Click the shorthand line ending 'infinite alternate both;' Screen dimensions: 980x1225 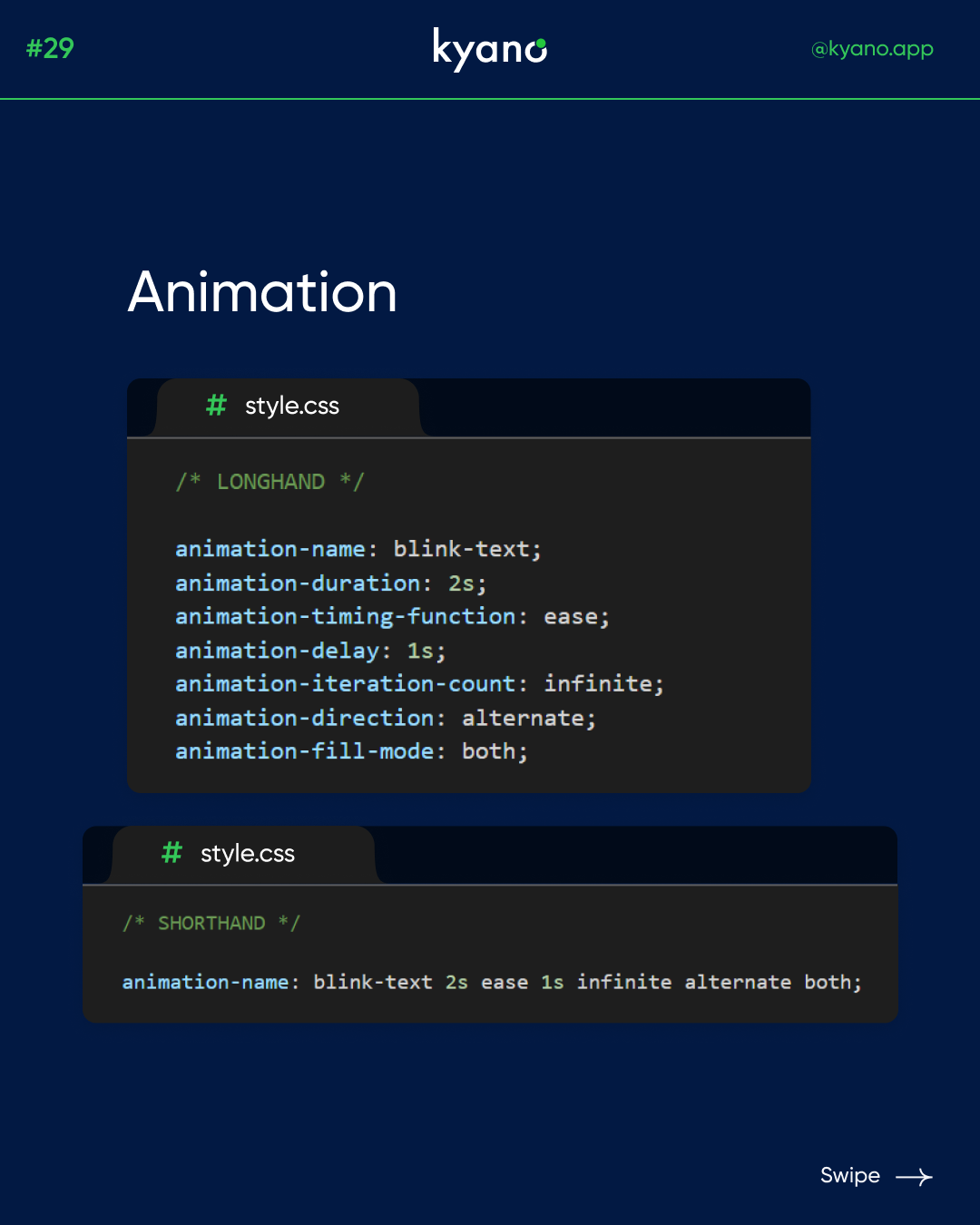tap(493, 983)
